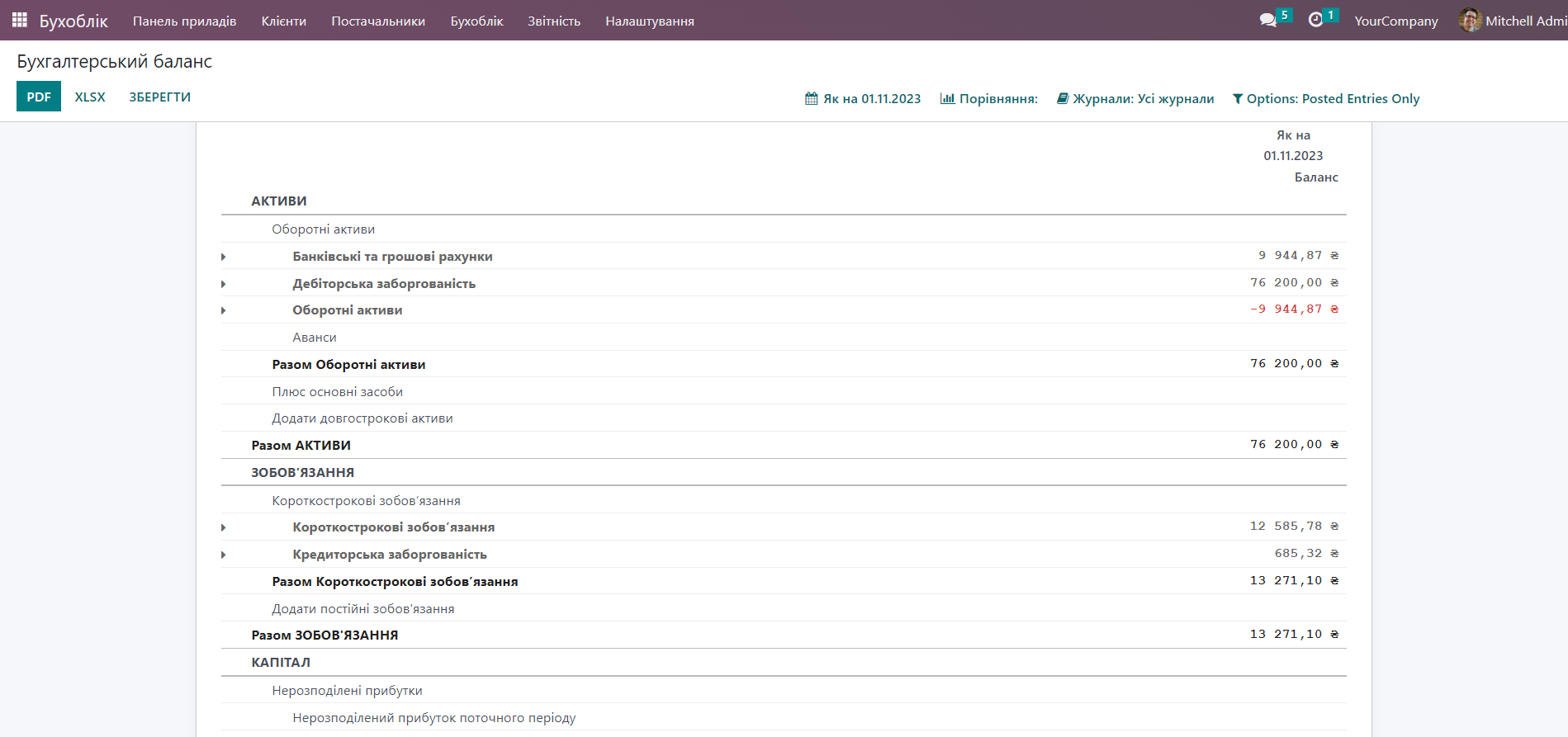The width and height of the screenshot is (1568, 737).
Task: Click the calendar icon for report date
Action: (x=812, y=99)
